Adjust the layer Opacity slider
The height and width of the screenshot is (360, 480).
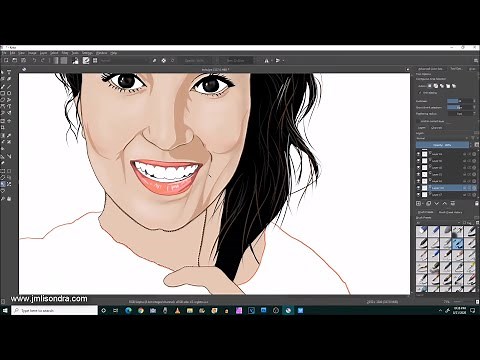pyautogui.click(x=442, y=145)
